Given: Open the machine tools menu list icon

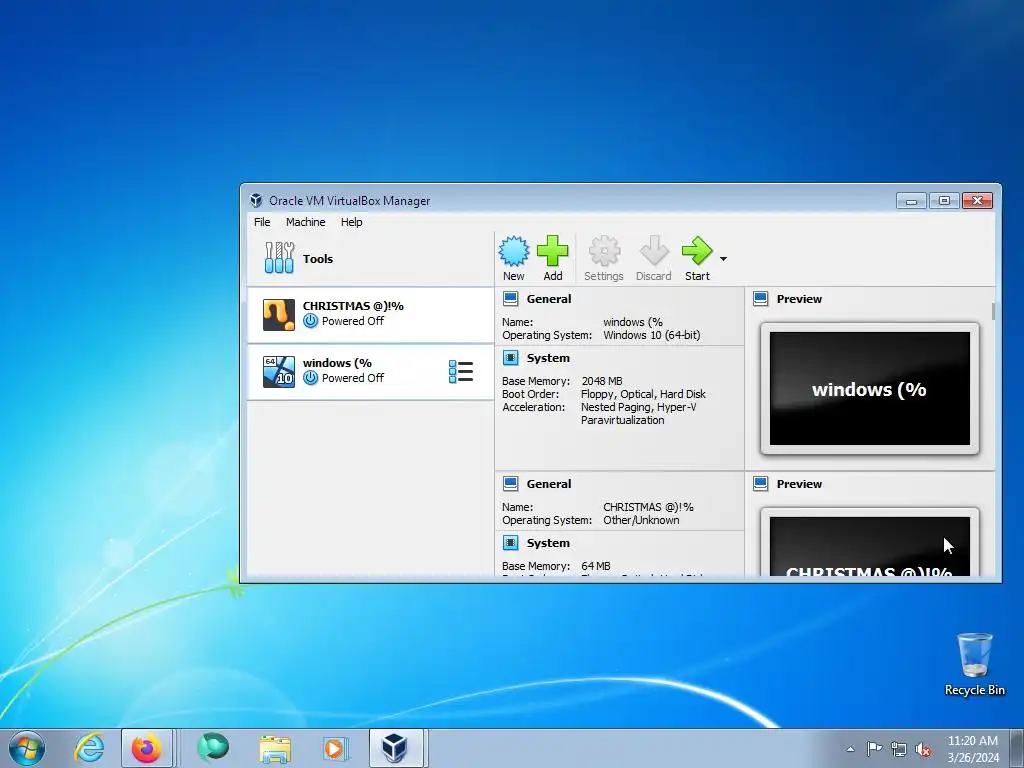Looking at the screenshot, I should pyautogui.click(x=461, y=372).
